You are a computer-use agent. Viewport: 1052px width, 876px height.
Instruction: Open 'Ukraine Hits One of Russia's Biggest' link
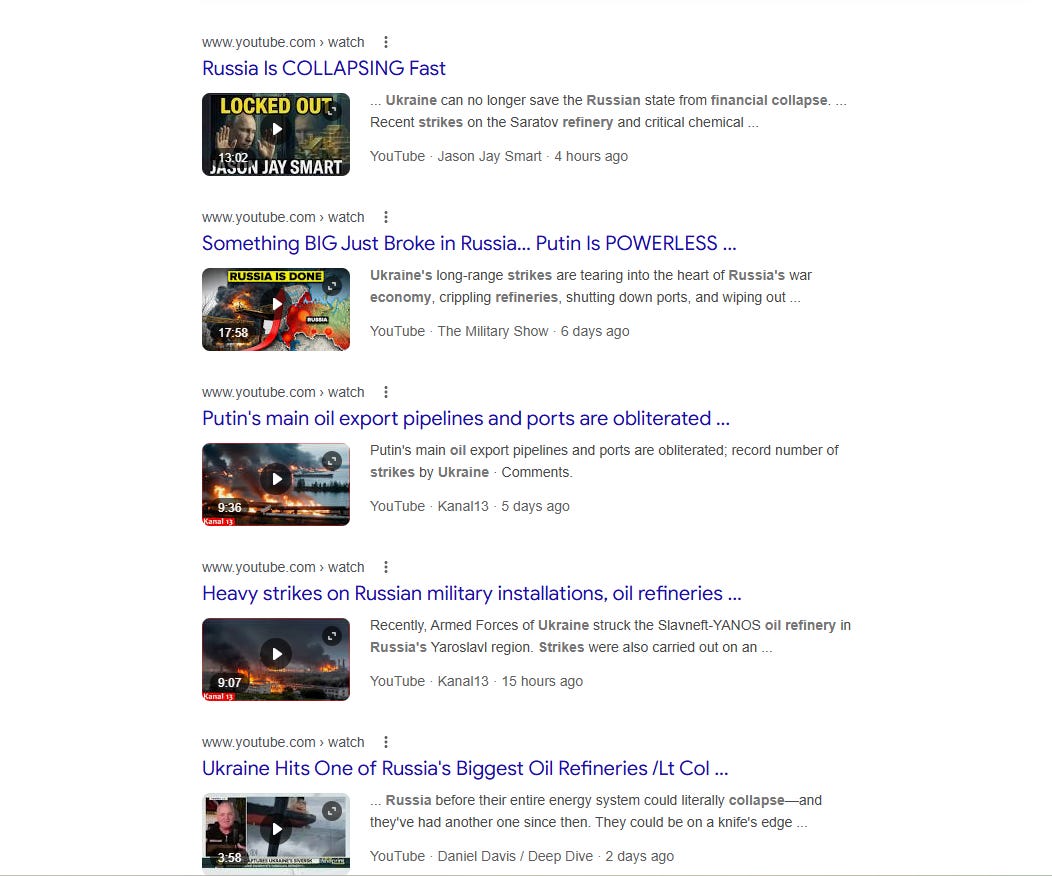coord(465,769)
